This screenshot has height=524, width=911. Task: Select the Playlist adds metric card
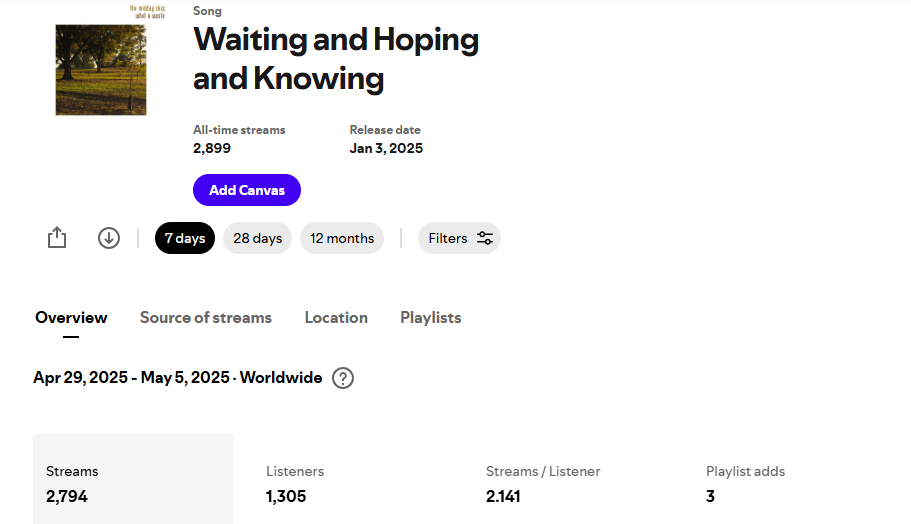793,483
